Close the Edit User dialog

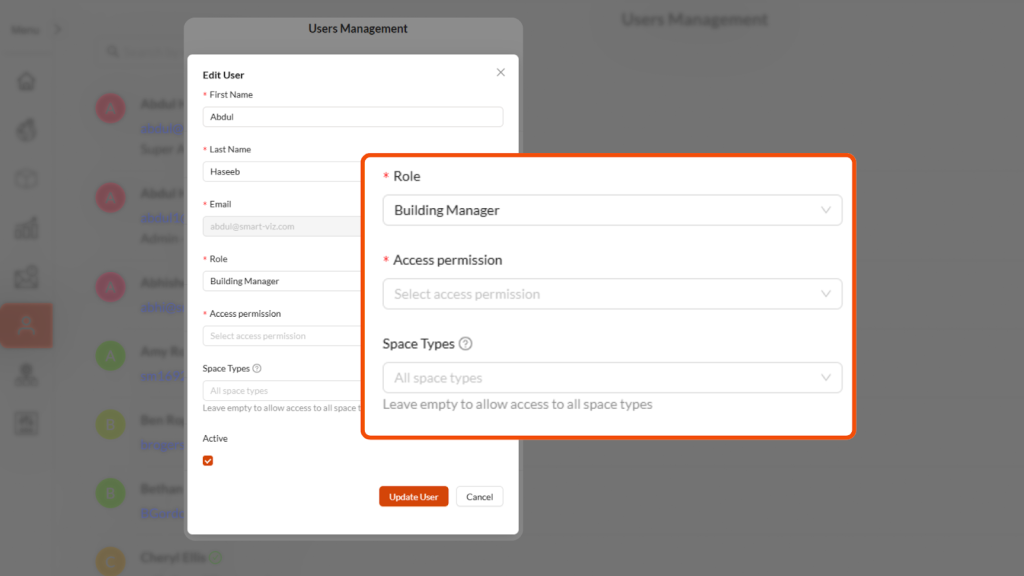tap(501, 72)
